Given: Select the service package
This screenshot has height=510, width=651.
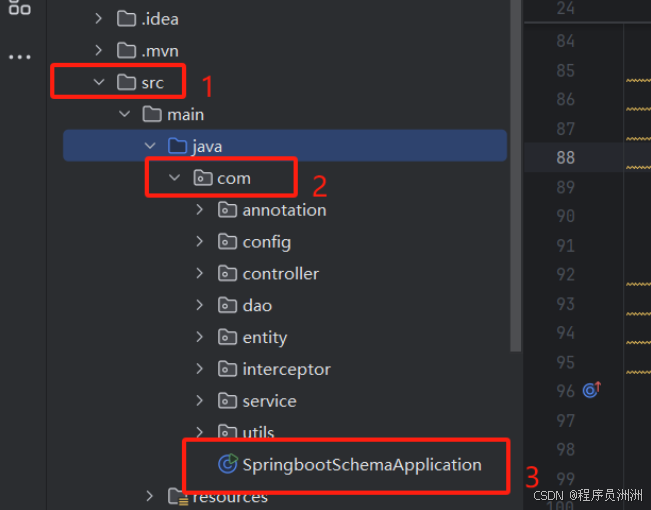Looking at the screenshot, I should point(269,401).
